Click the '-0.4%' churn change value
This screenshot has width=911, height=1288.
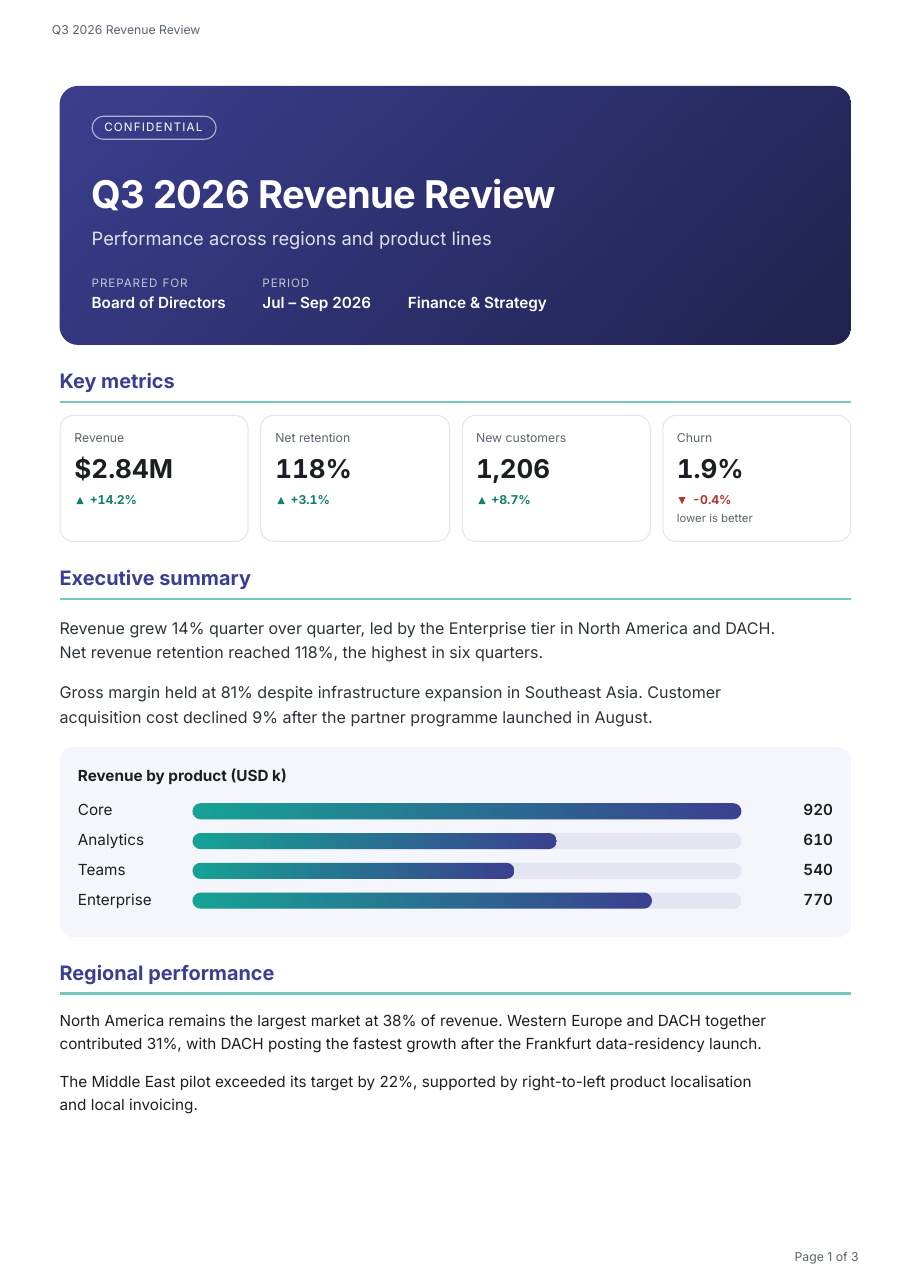tap(712, 500)
